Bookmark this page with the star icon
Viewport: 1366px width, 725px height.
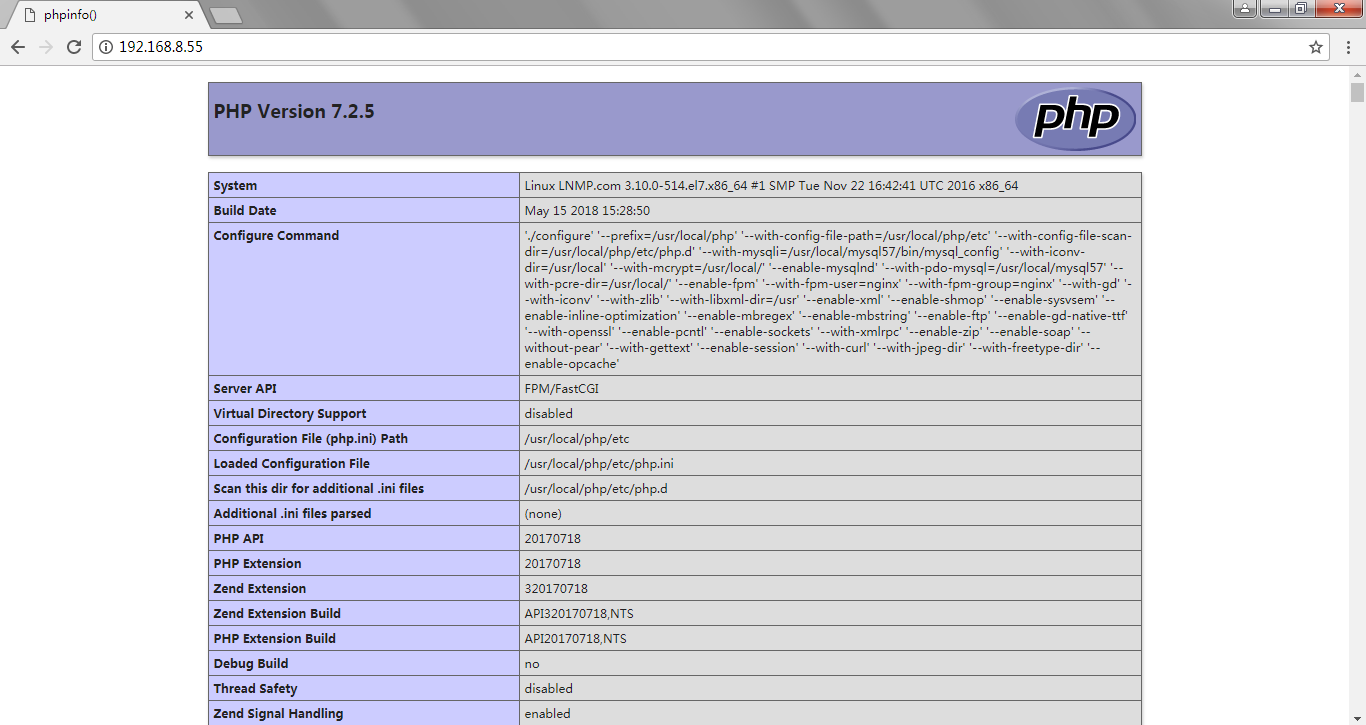tap(1316, 47)
